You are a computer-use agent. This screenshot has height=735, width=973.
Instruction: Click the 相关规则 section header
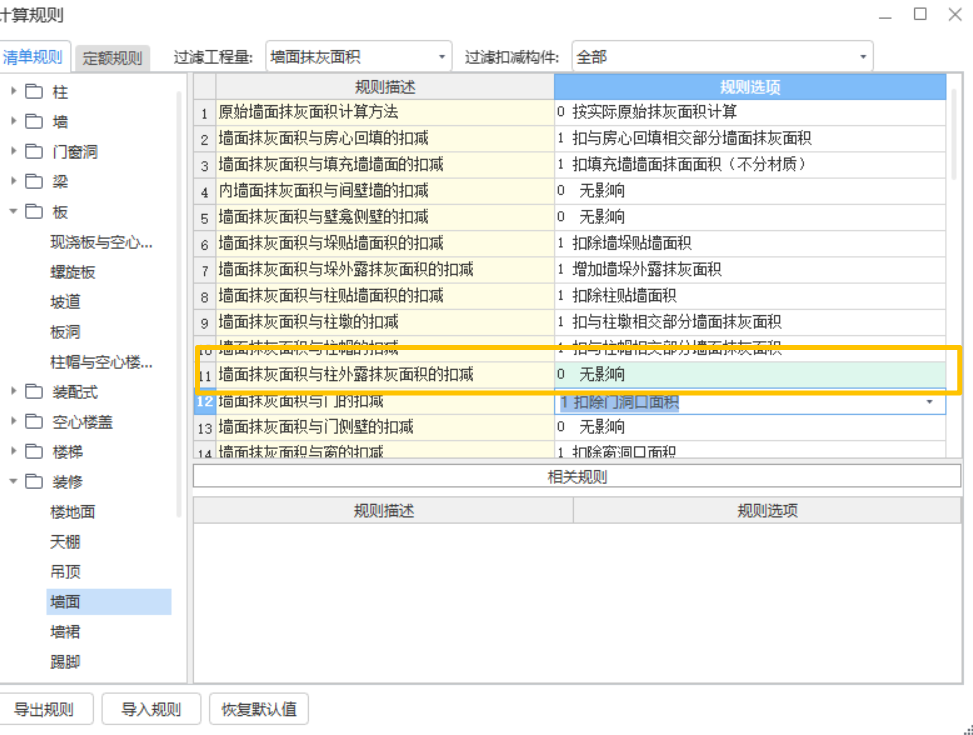click(x=577, y=476)
